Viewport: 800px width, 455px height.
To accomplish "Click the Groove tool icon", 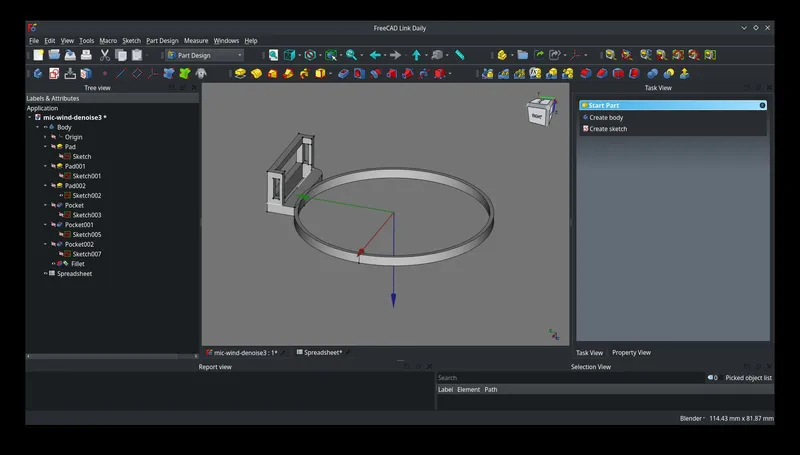I will 376,74.
